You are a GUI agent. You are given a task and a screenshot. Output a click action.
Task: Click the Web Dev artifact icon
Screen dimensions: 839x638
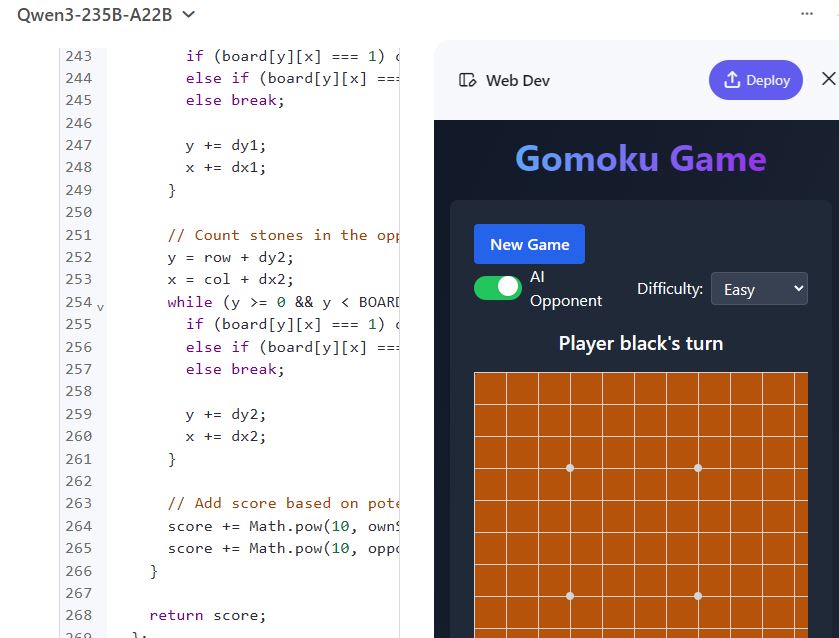click(466, 80)
